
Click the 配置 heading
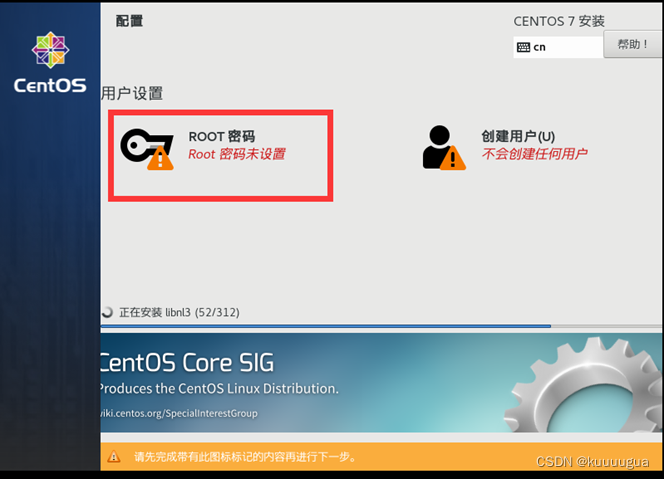point(129,21)
